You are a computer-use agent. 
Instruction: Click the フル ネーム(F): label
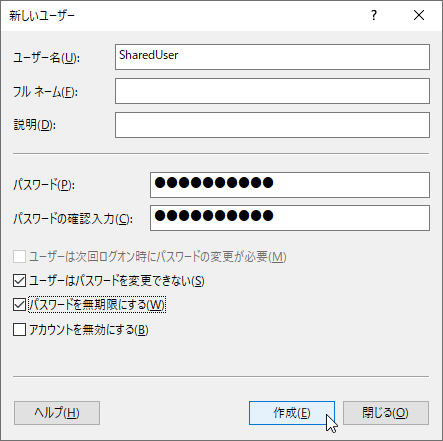click(45, 92)
